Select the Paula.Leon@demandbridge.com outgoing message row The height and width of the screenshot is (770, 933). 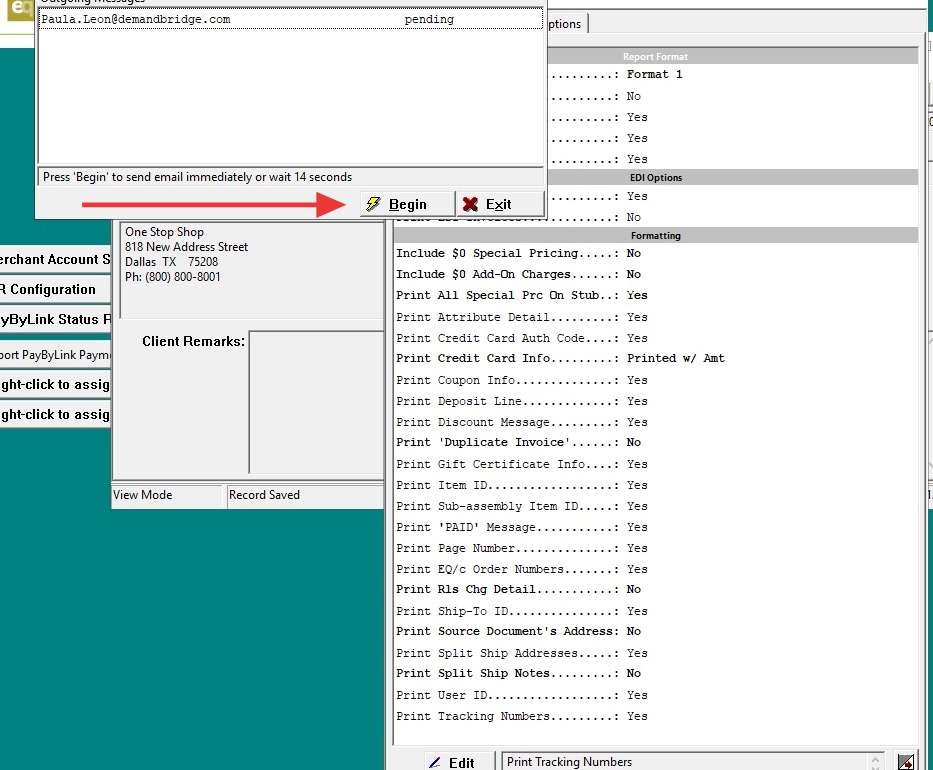pyautogui.click(x=290, y=19)
